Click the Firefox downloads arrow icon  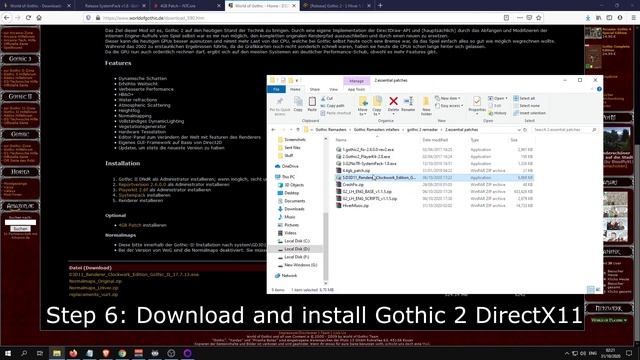(588, 18)
